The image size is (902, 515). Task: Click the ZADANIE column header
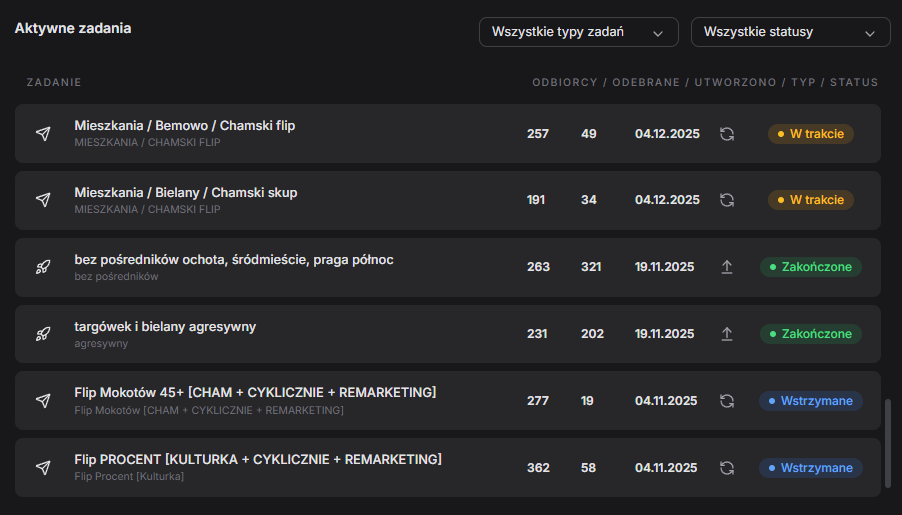click(54, 82)
